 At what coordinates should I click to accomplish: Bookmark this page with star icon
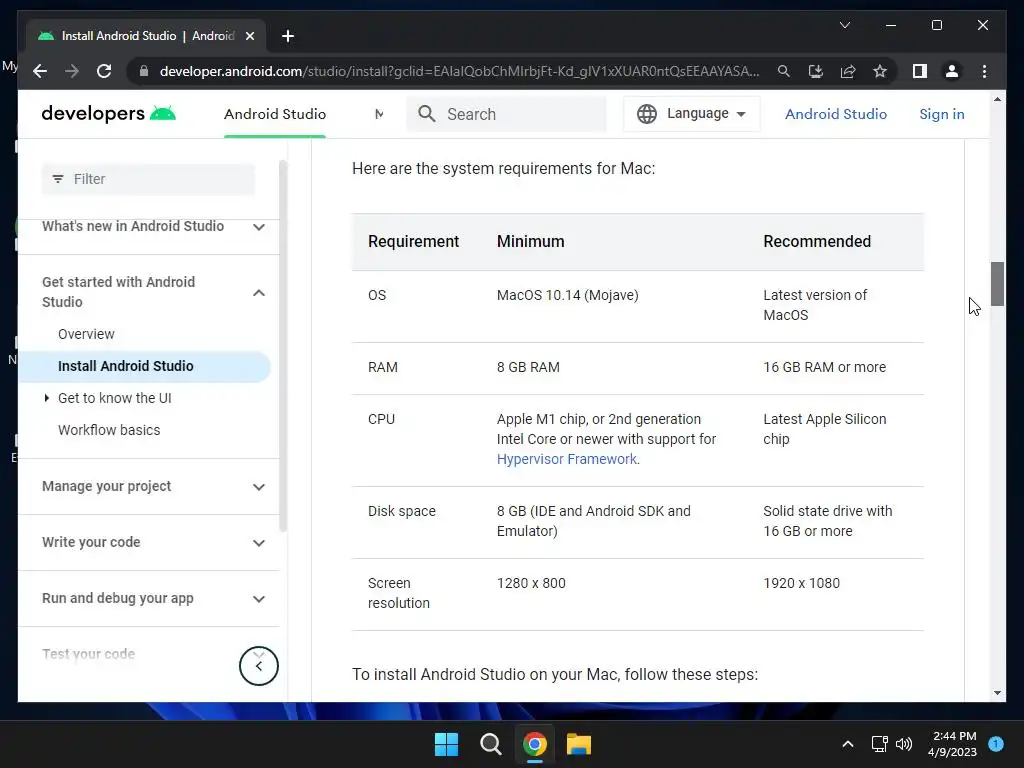click(880, 71)
